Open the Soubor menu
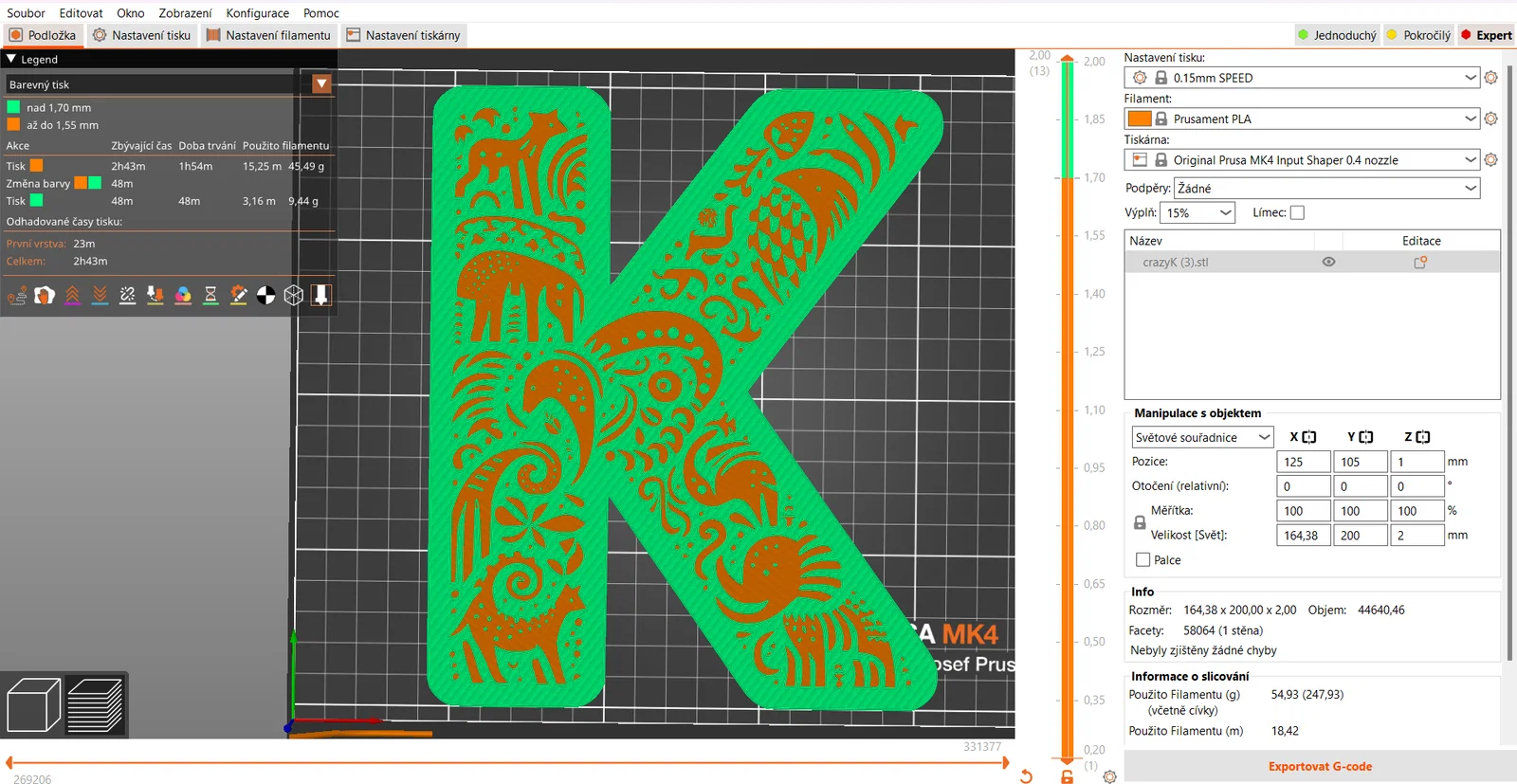1517x784 pixels. (26, 12)
